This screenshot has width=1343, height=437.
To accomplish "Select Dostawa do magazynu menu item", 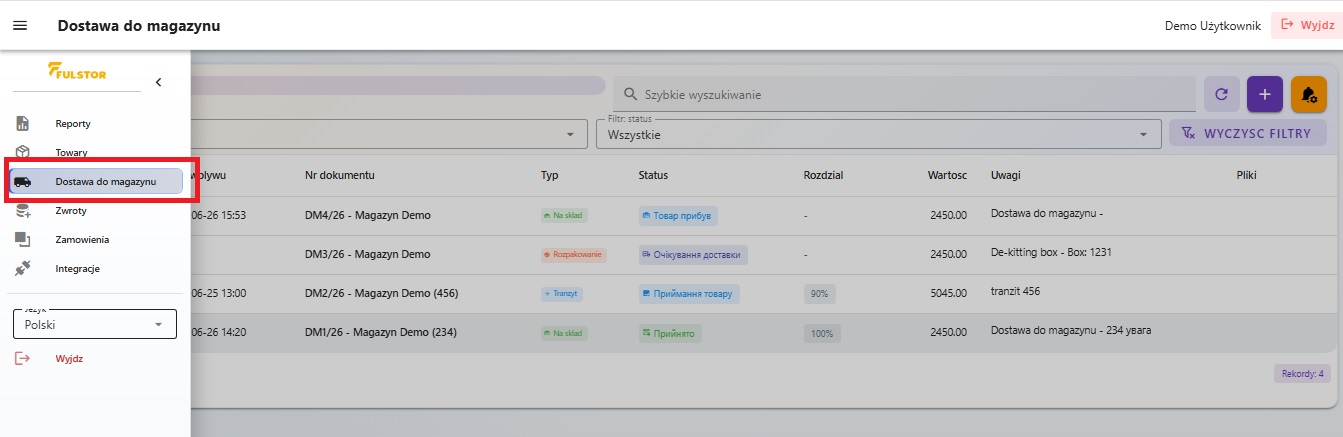I will pos(95,181).
